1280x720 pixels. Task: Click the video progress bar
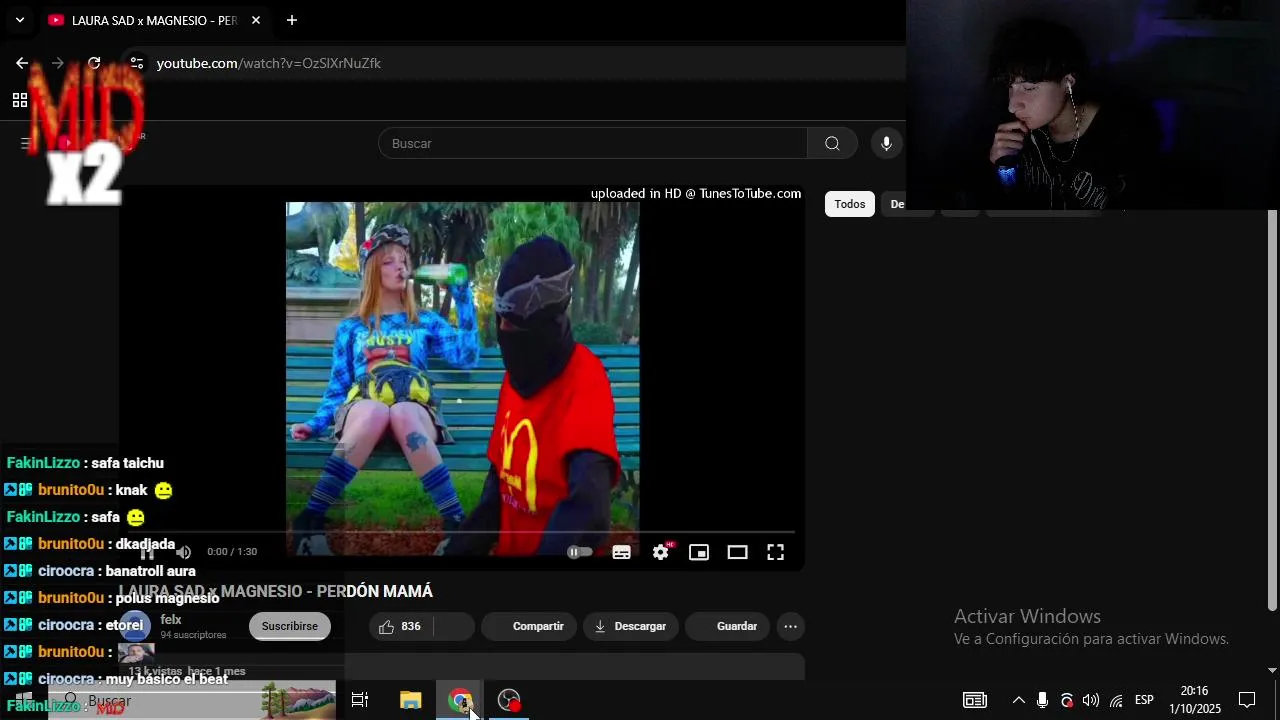coord(462,533)
